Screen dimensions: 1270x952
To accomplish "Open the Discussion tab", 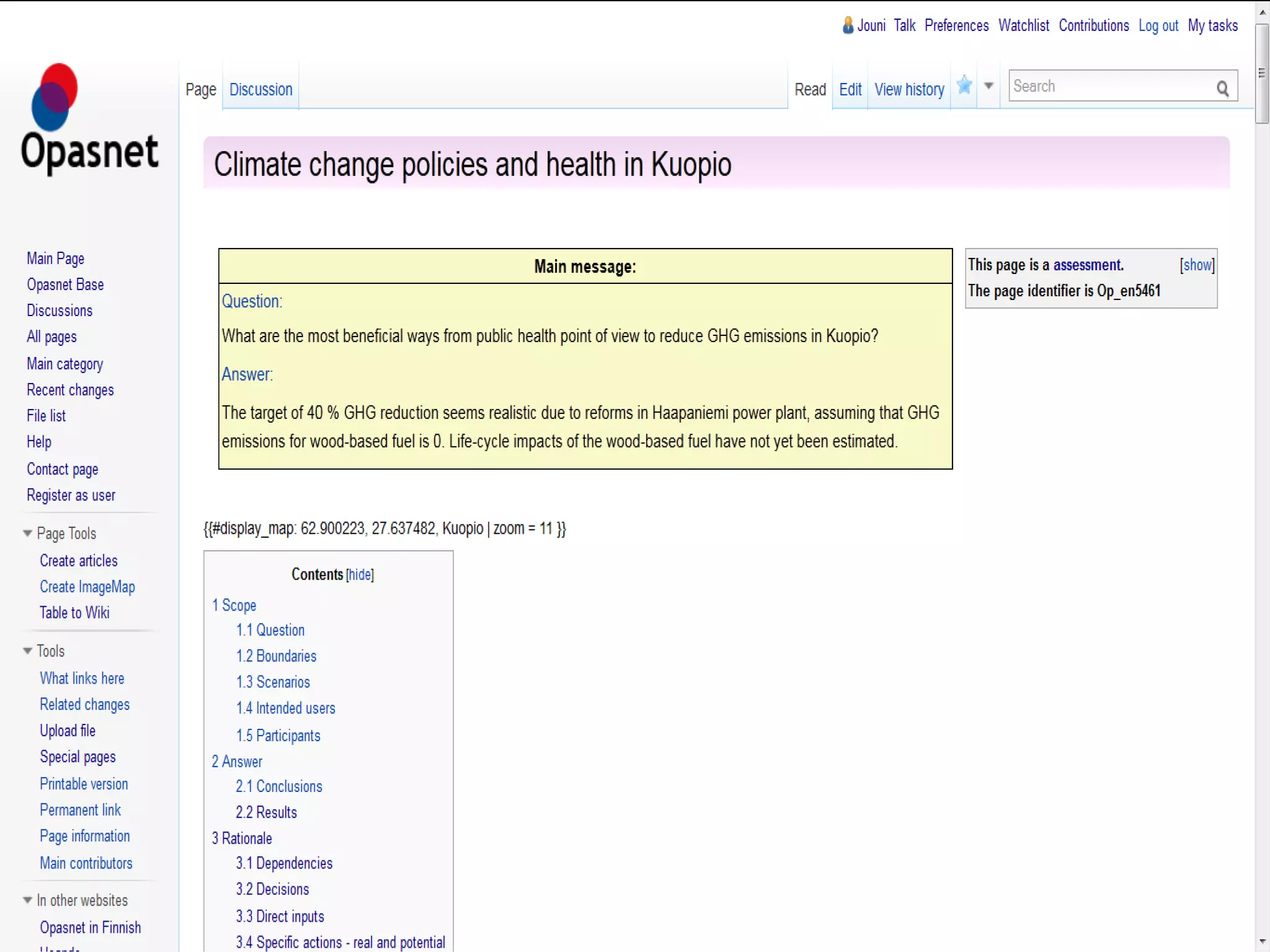I will [x=260, y=90].
